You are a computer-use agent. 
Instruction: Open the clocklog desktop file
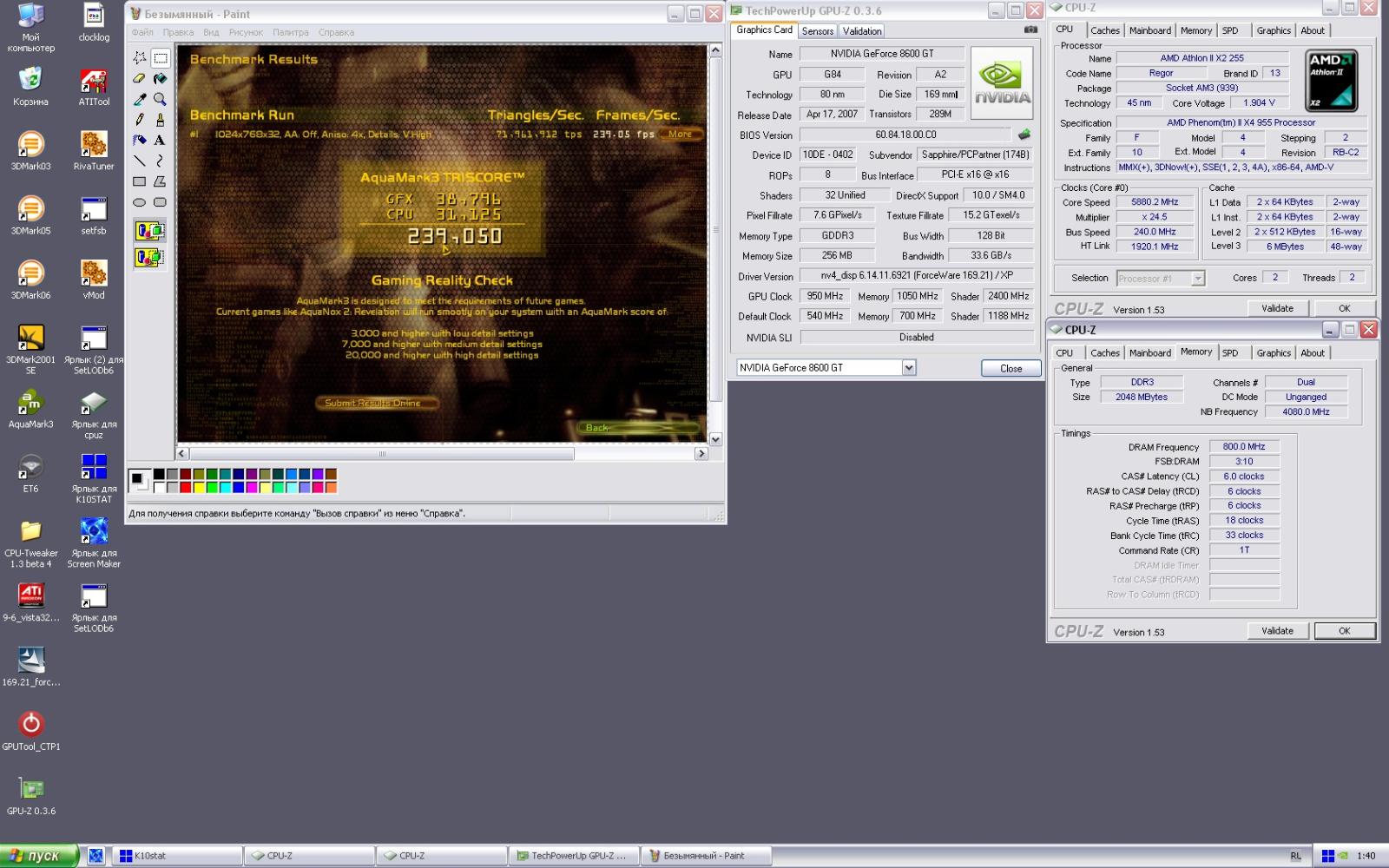point(94,23)
